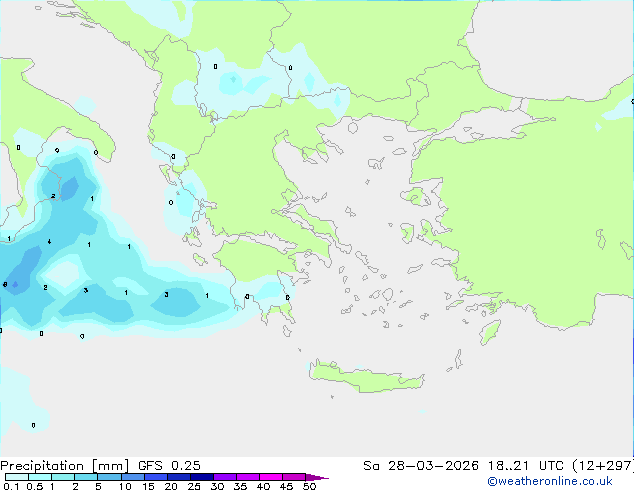
Task: Click the "20" legend tick label
Action: [171, 486]
